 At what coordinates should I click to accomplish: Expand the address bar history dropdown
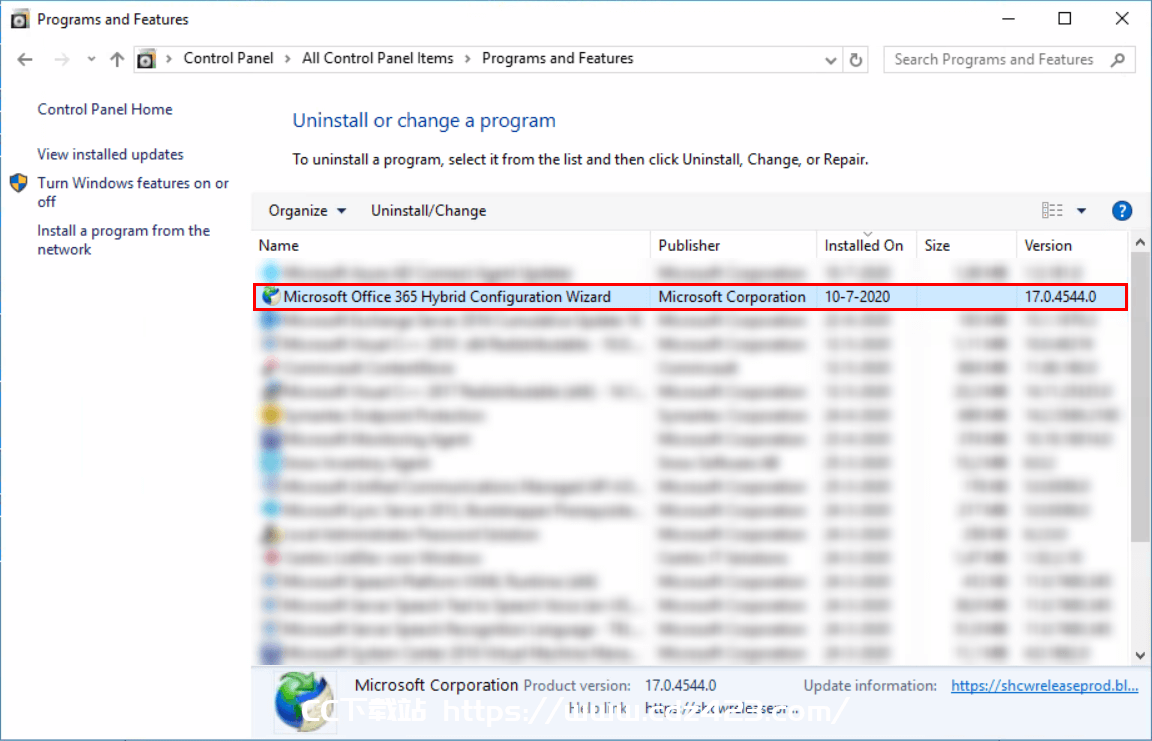click(x=830, y=60)
